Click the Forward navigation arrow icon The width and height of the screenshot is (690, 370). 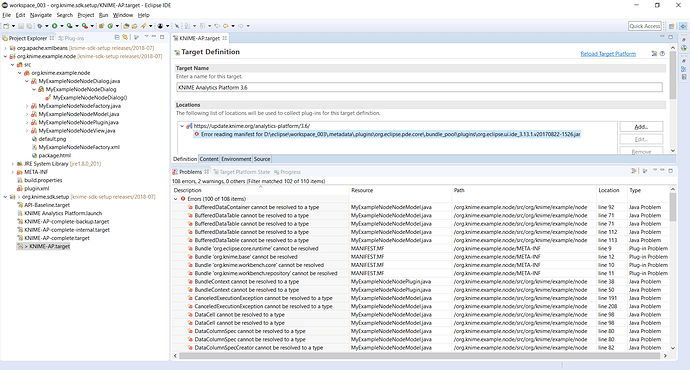pyautogui.click(x=241, y=26)
